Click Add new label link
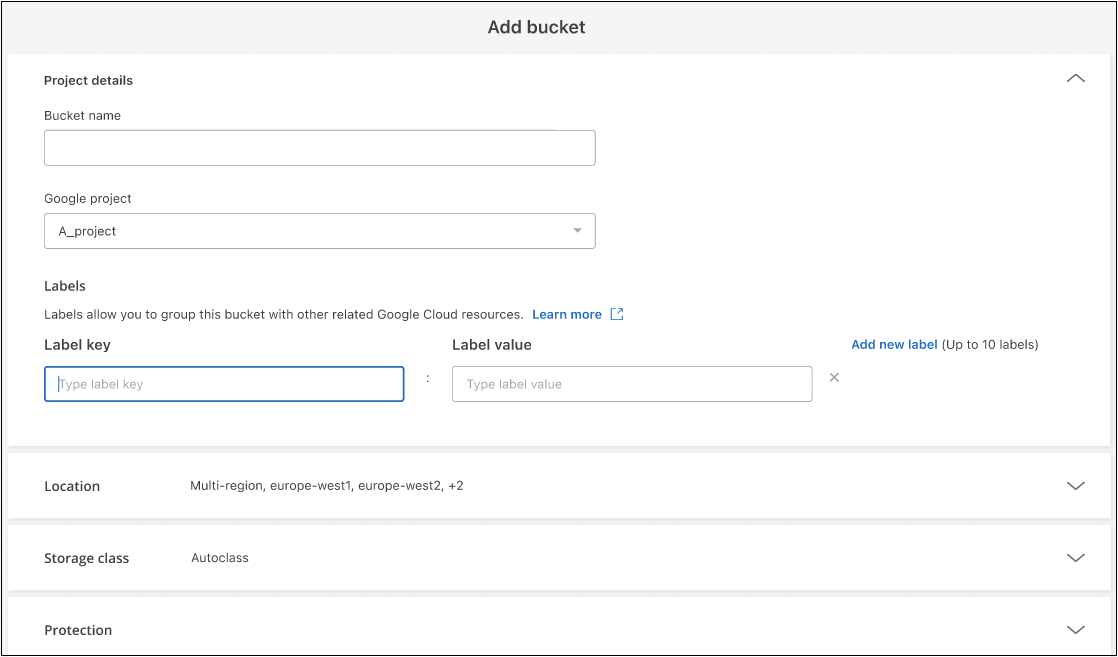This screenshot has width=1118, height=657. coord(894,345)
